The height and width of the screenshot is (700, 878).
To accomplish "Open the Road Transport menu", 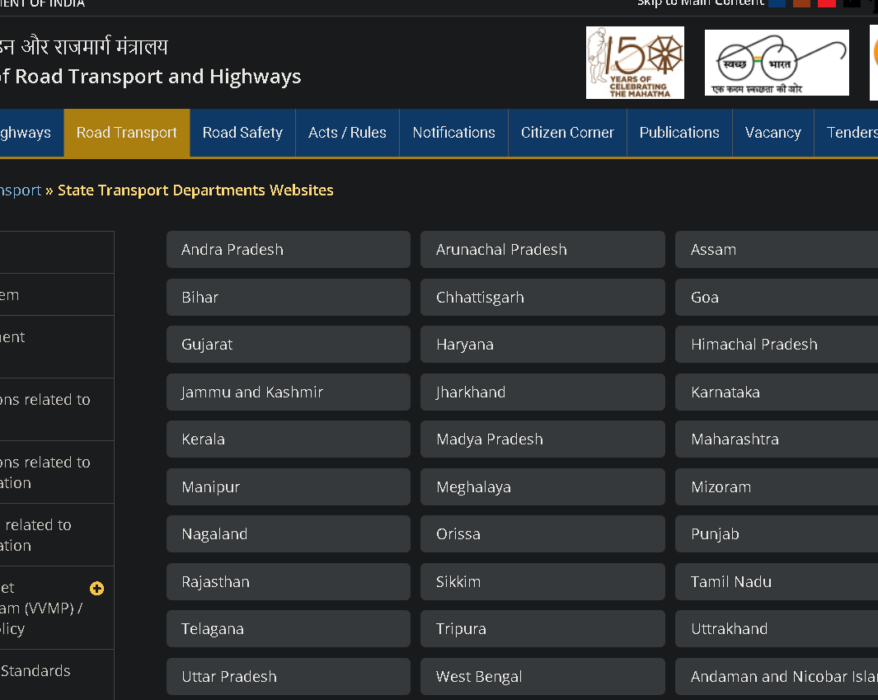I will (127, 133).
